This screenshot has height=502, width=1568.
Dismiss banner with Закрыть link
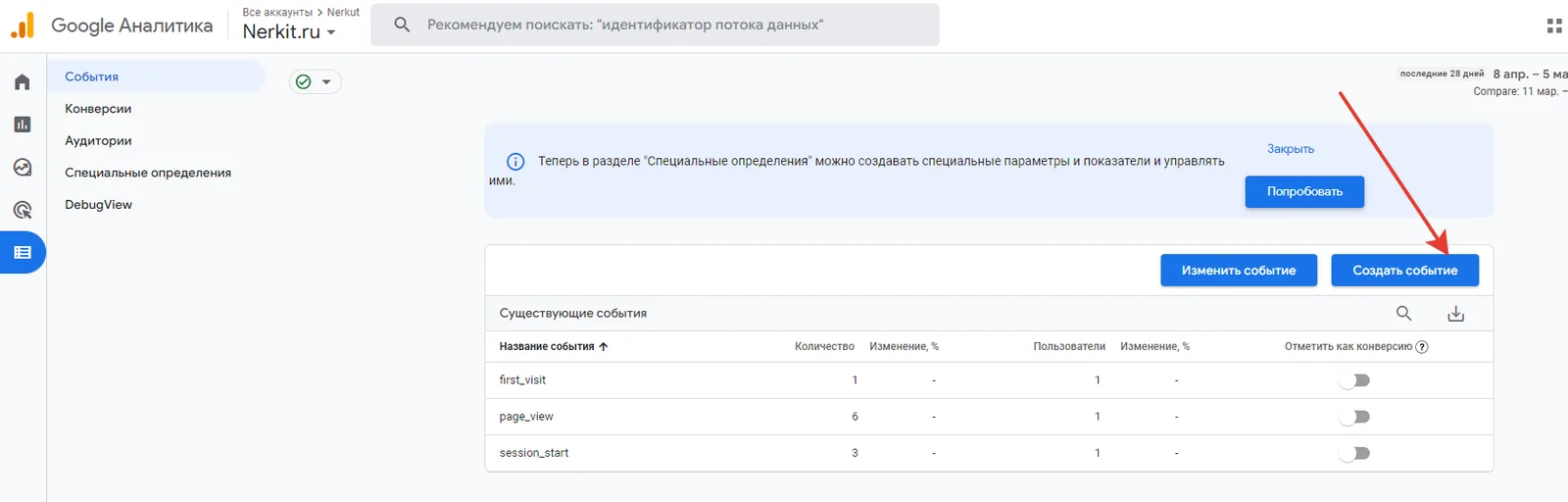1291,149
